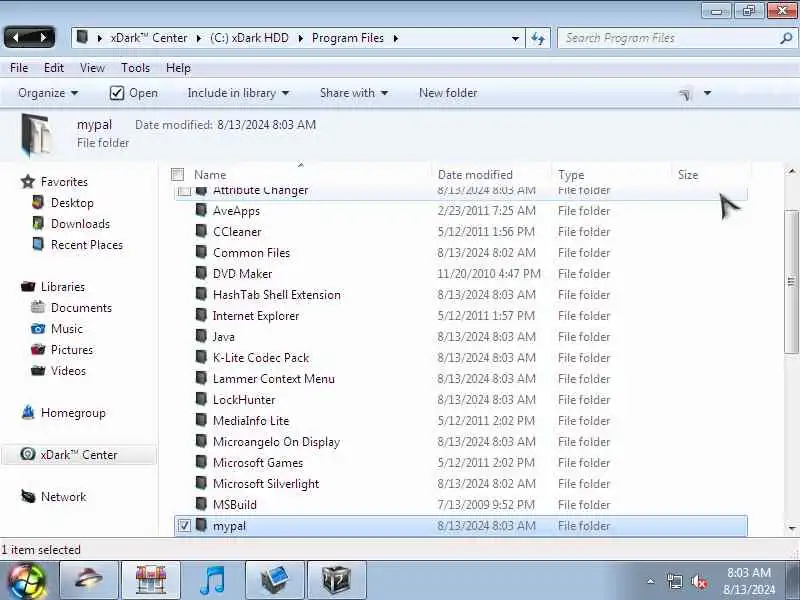Click the folder icon next to MSBuild
Screen dimensions: 800x600
(202, 504)
